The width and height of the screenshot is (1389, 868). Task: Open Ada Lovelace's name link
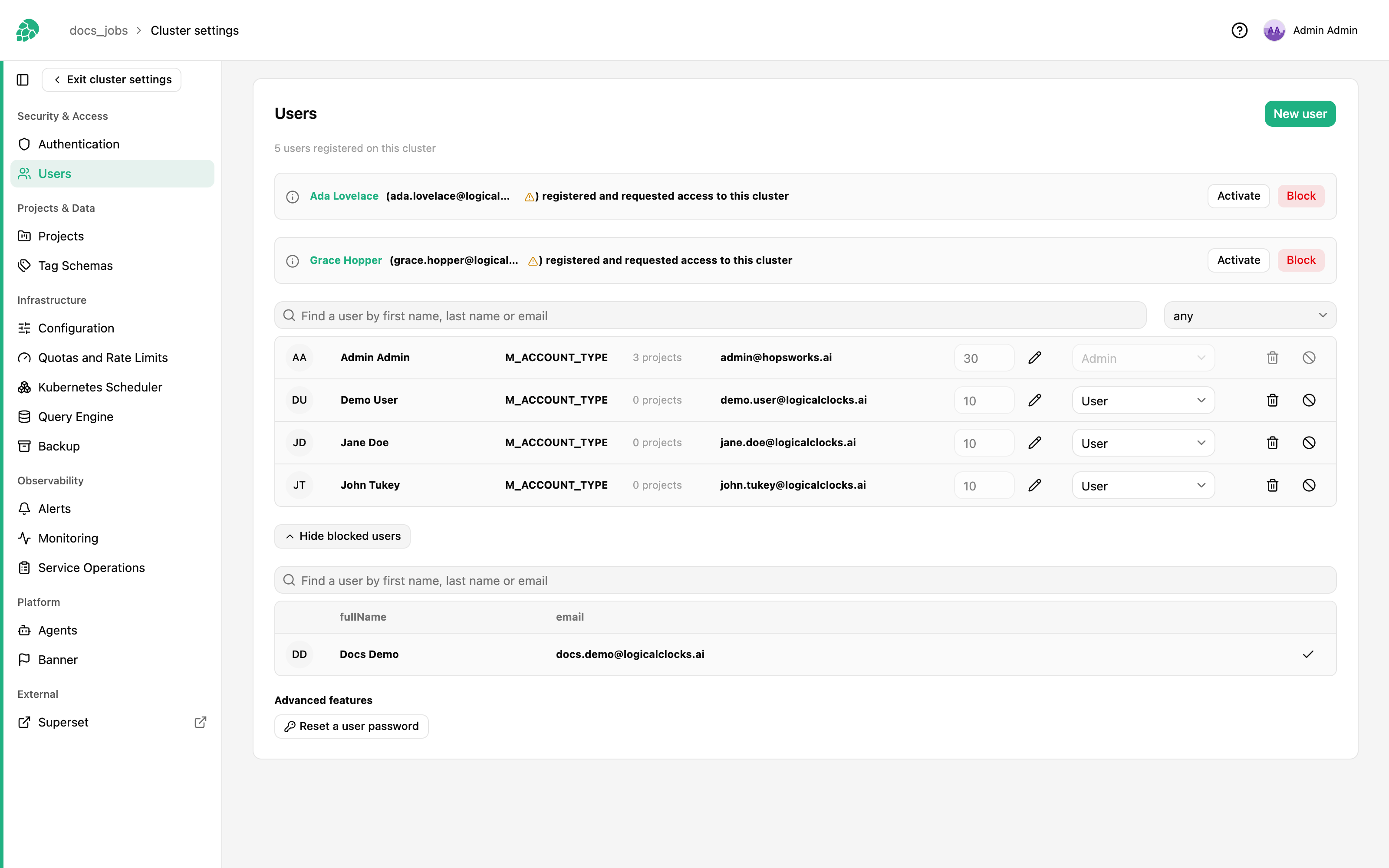click(x=344, y=196)
